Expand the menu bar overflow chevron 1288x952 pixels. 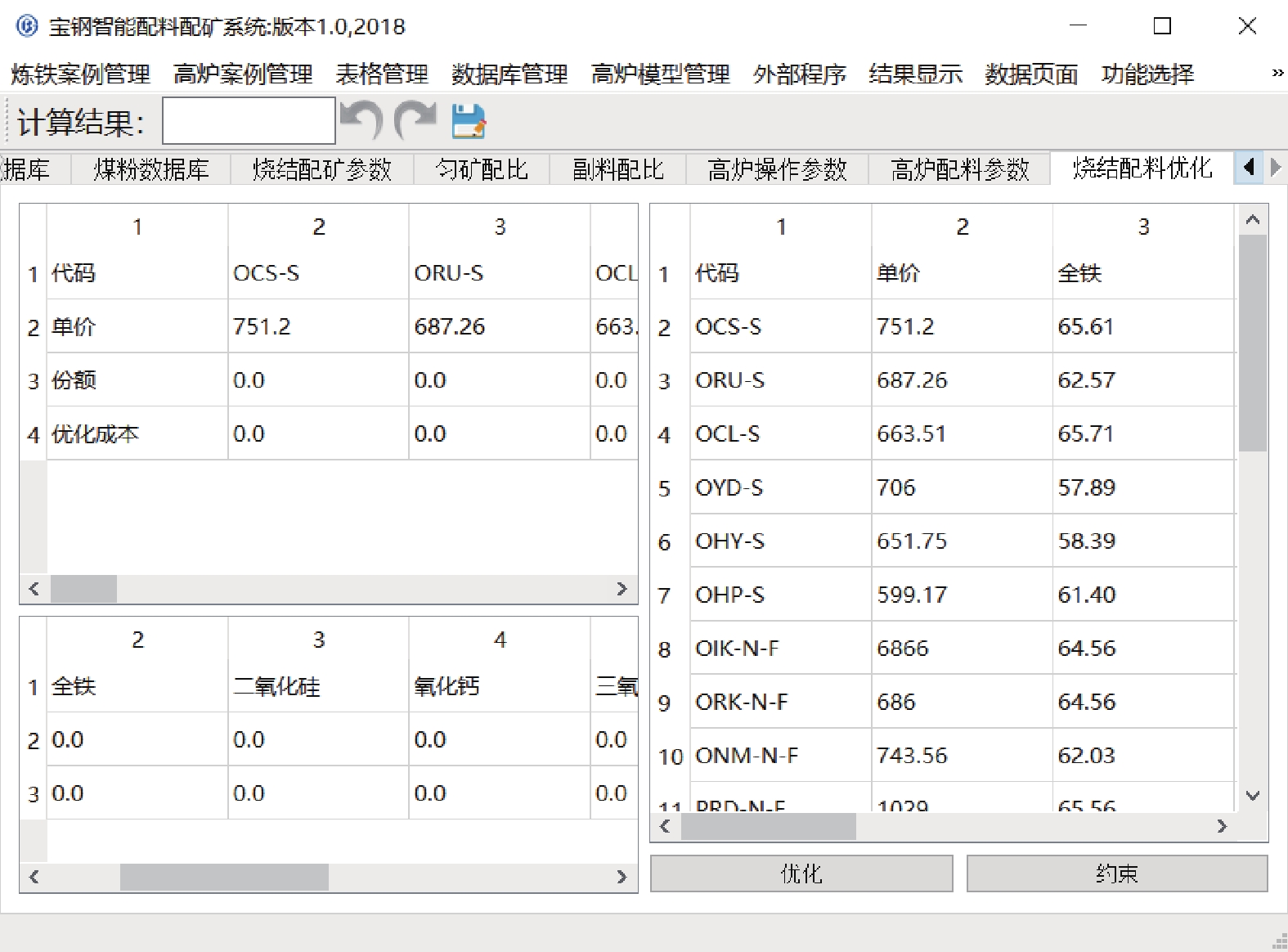[1277, 74]
